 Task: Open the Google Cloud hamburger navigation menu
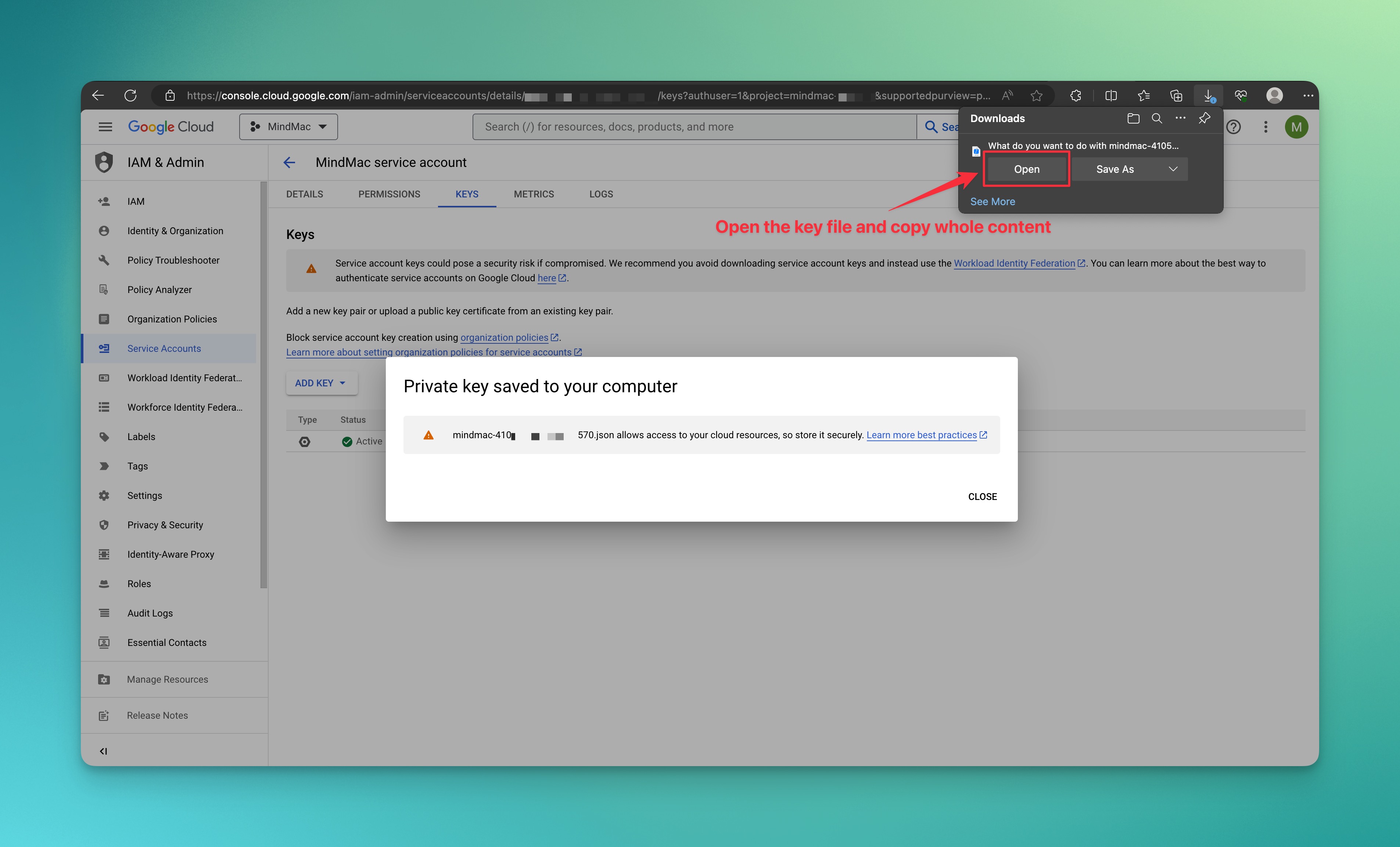point(105,127)
